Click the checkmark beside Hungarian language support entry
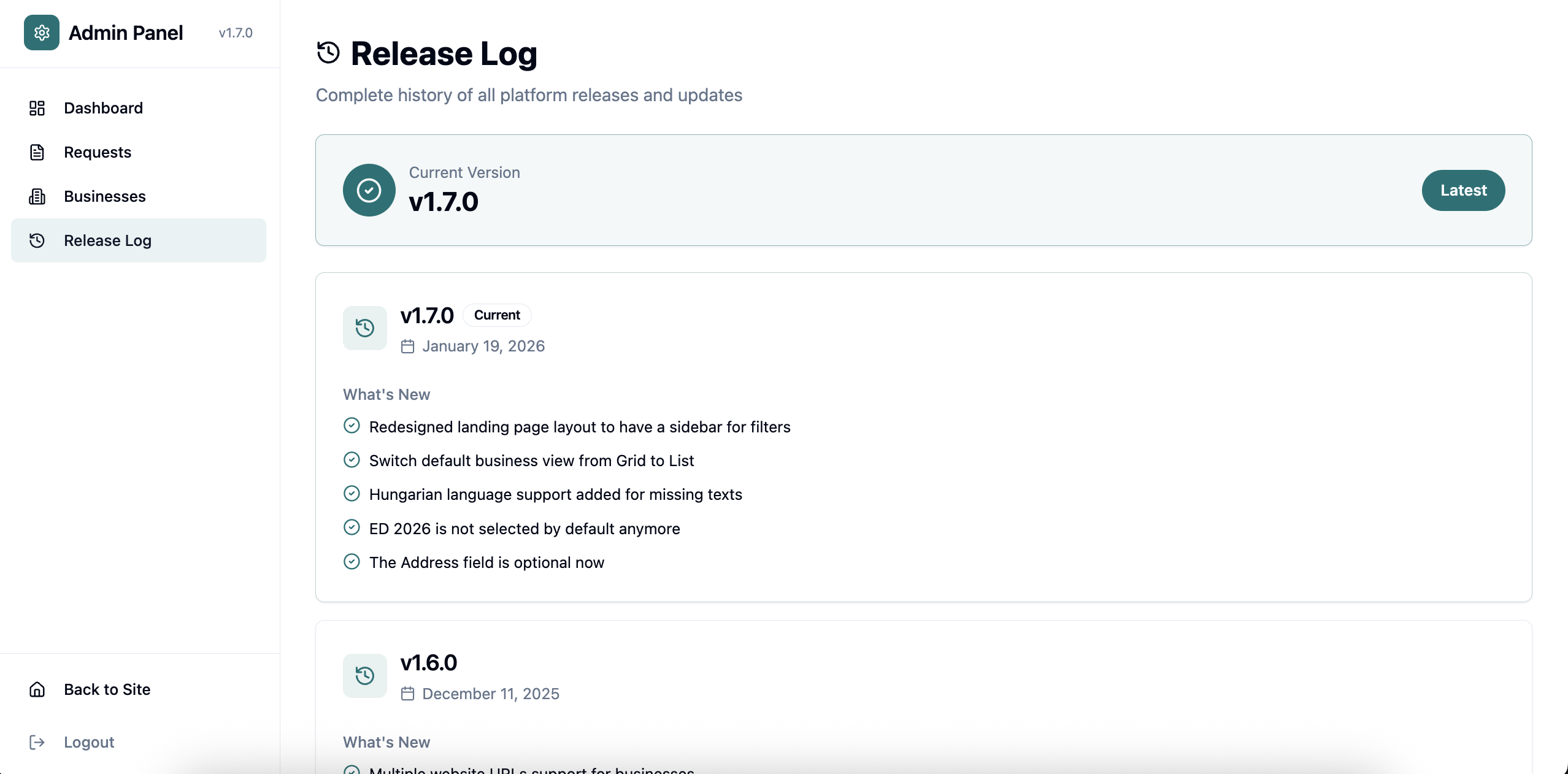Screen dimensions: 1568x774 point(352,494)
